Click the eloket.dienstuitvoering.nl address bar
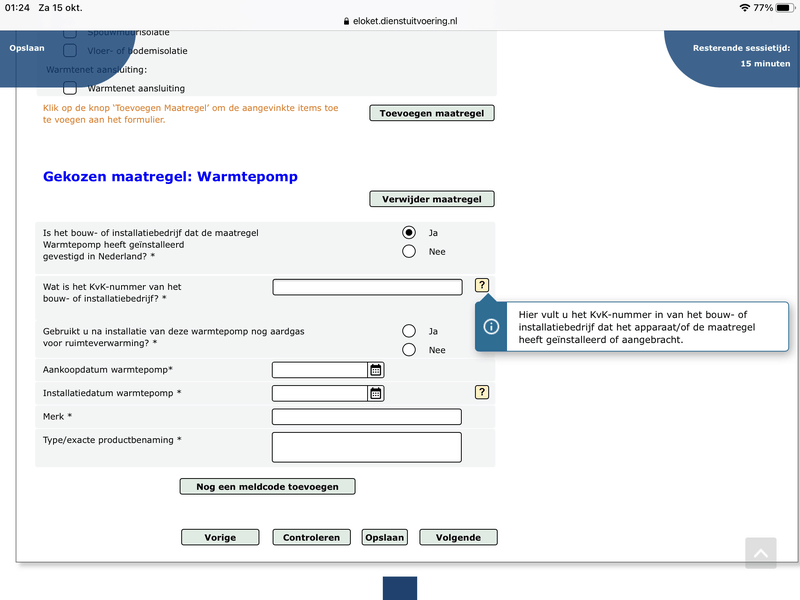 pos(405,21)
